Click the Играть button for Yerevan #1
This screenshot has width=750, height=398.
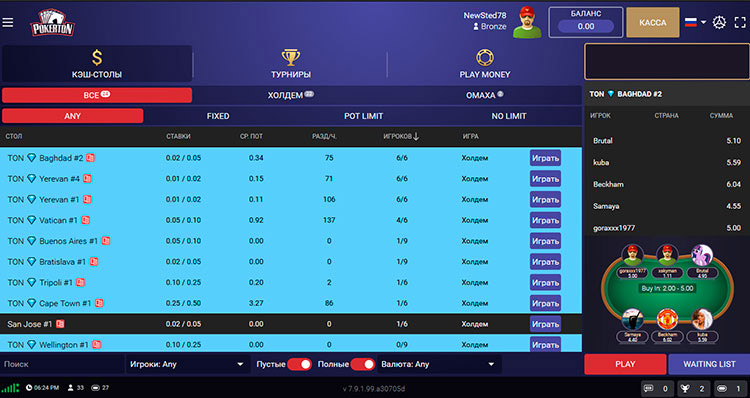pyautogui.click(x=545, y=199)
